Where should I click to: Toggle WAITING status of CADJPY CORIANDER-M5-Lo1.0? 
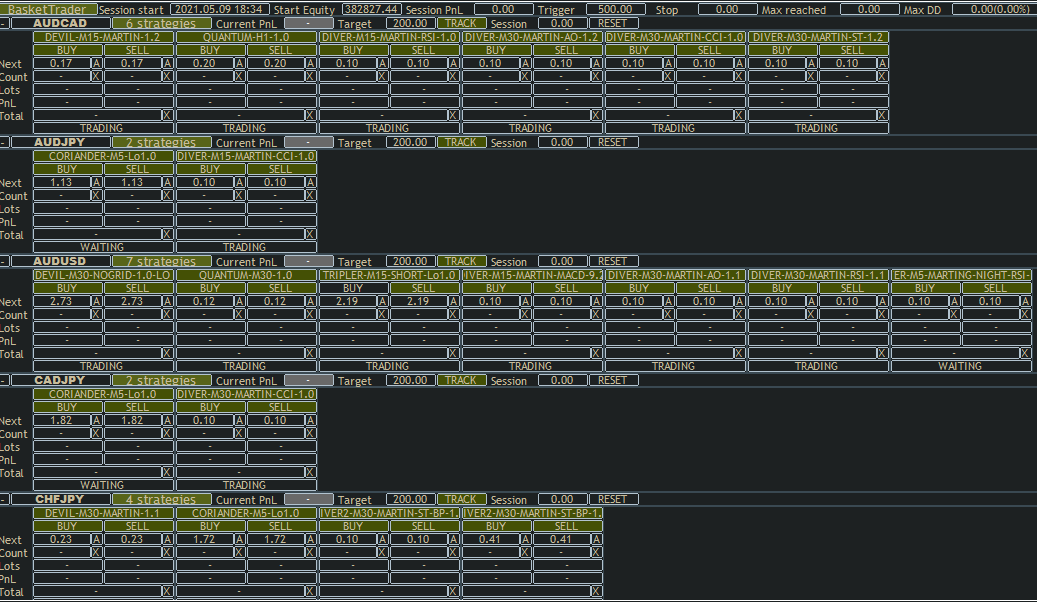coord(103,485)
